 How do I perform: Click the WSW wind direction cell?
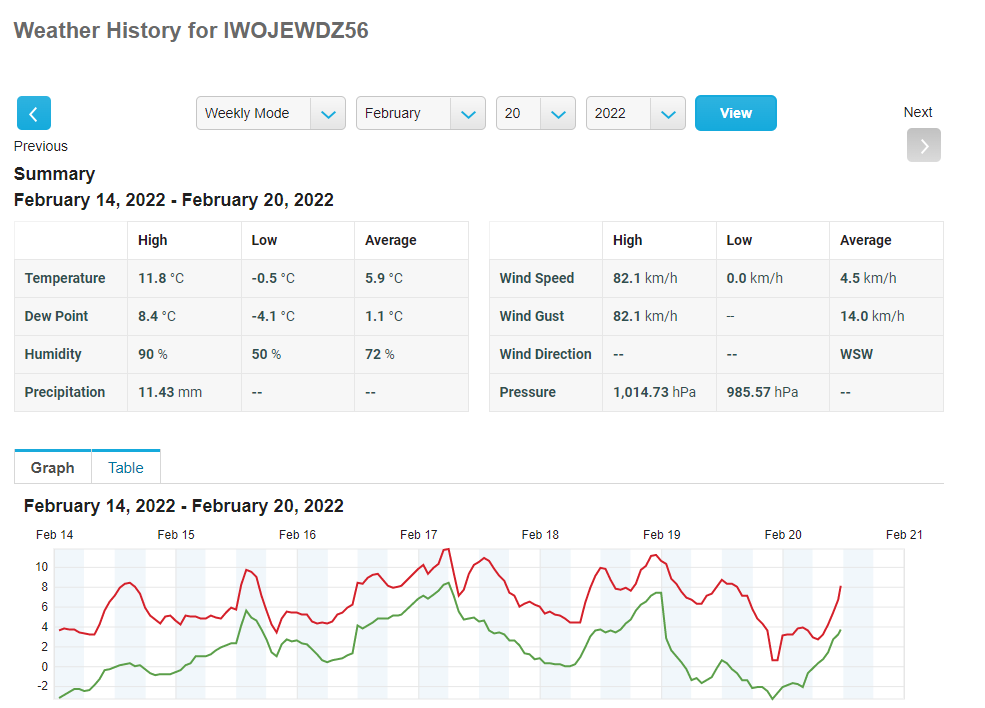(x=856, y=354)
